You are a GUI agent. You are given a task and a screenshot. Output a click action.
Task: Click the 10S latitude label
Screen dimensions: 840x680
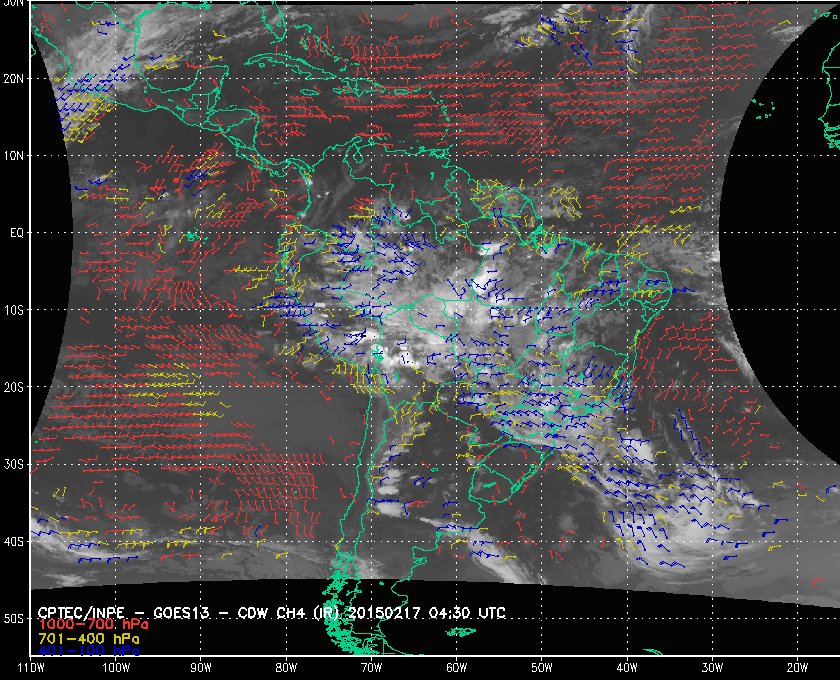pyautogui.click(x=14, y=310)
